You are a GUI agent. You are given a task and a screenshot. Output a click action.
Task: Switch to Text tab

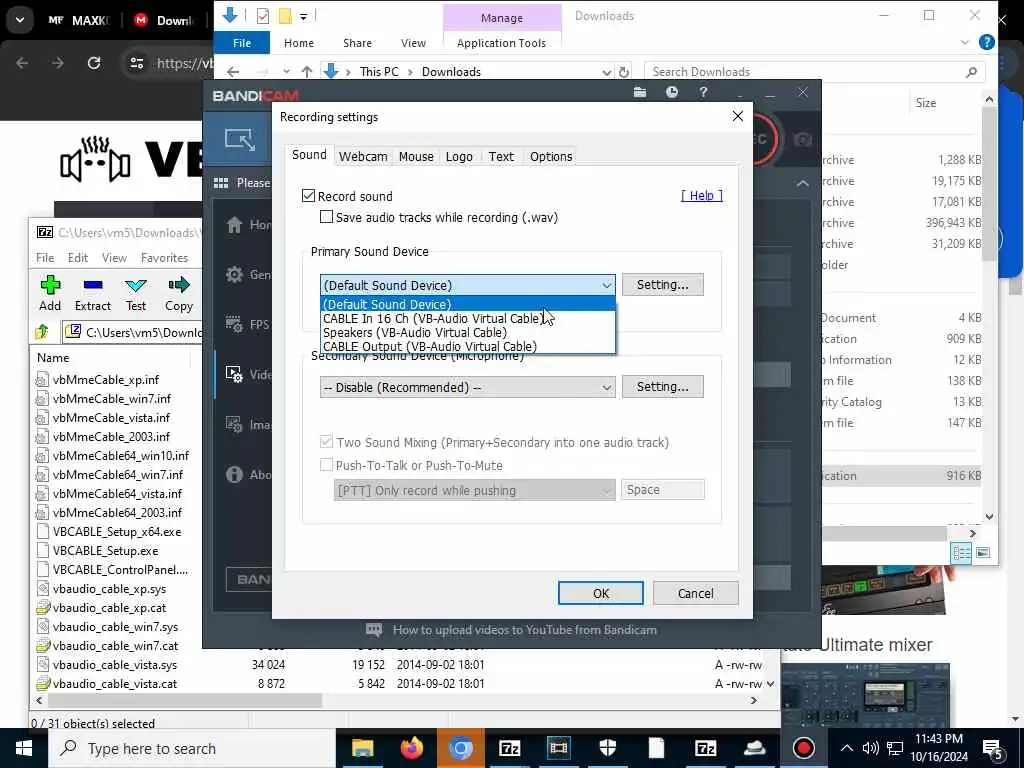pos(501,157)
